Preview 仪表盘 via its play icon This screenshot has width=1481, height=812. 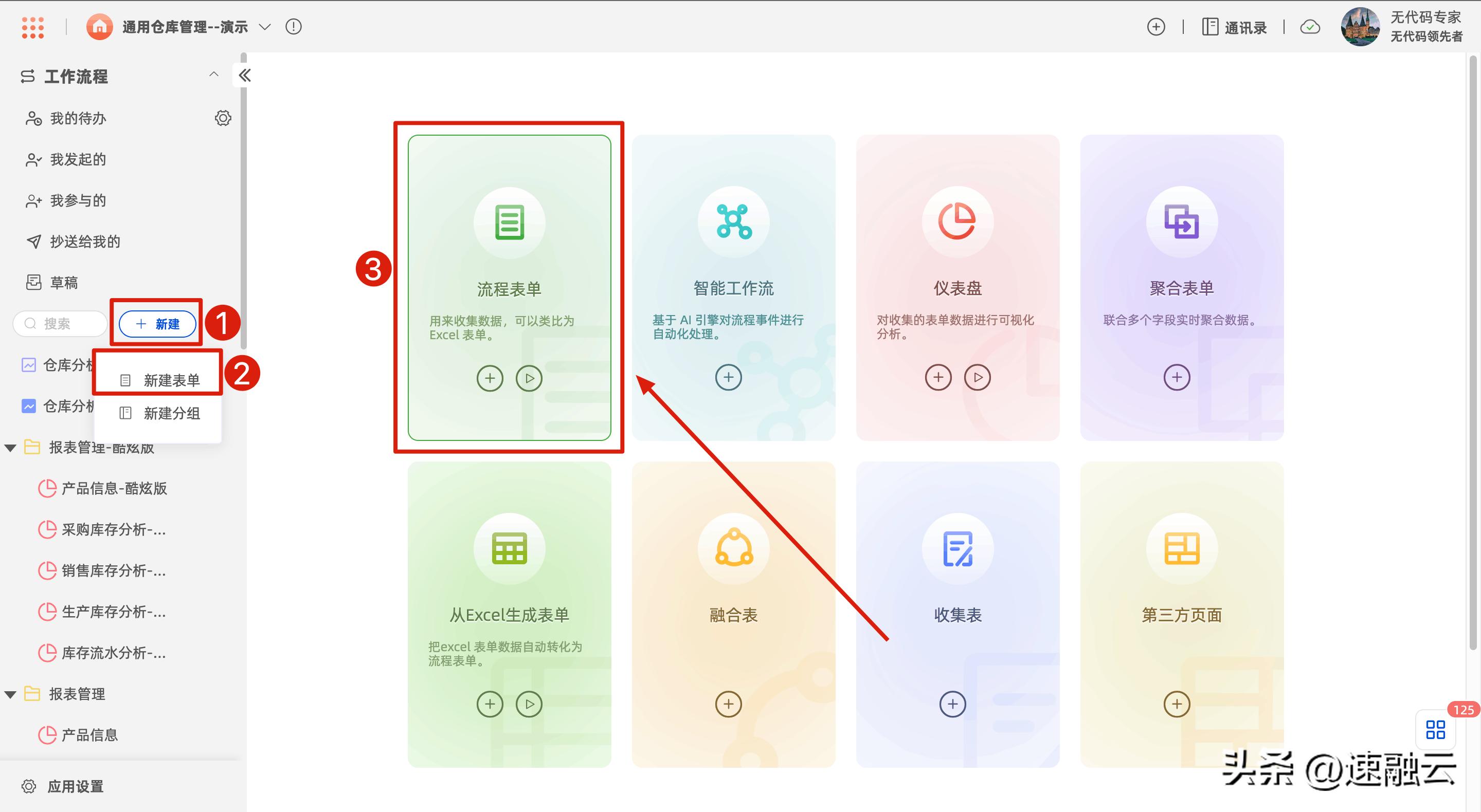click(978, 378)
